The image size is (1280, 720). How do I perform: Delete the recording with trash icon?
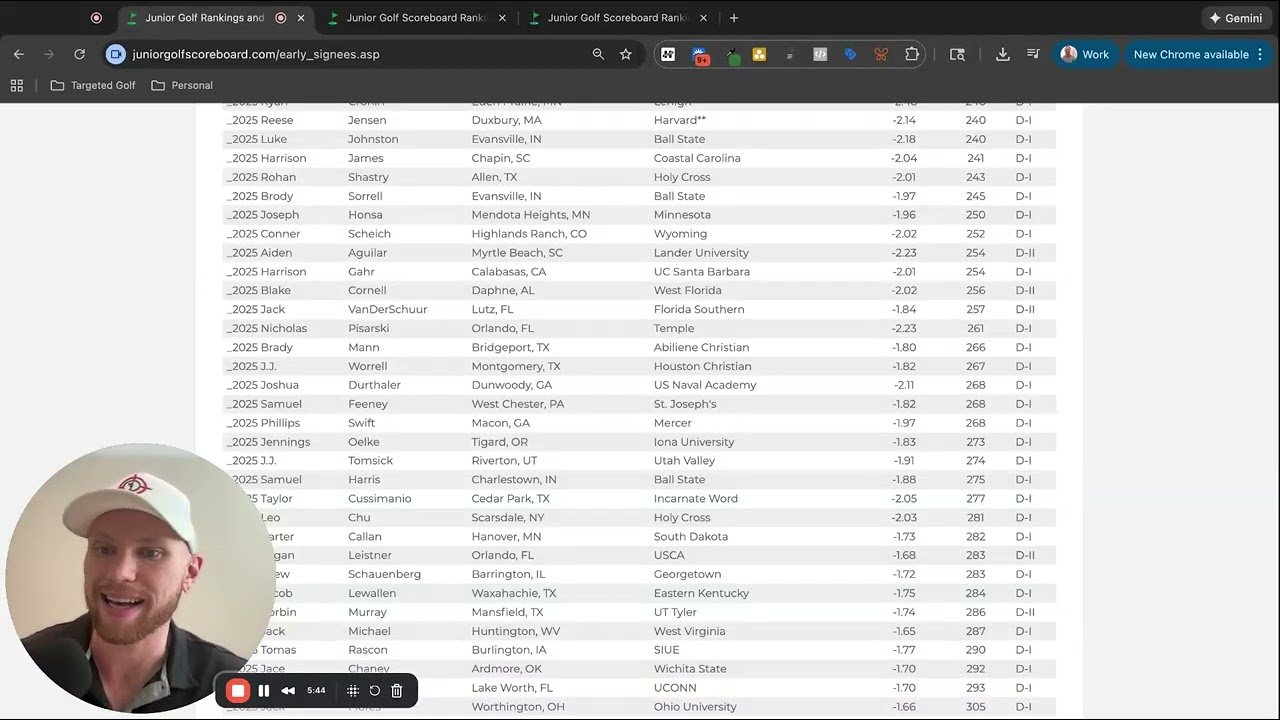click(397, 690)
